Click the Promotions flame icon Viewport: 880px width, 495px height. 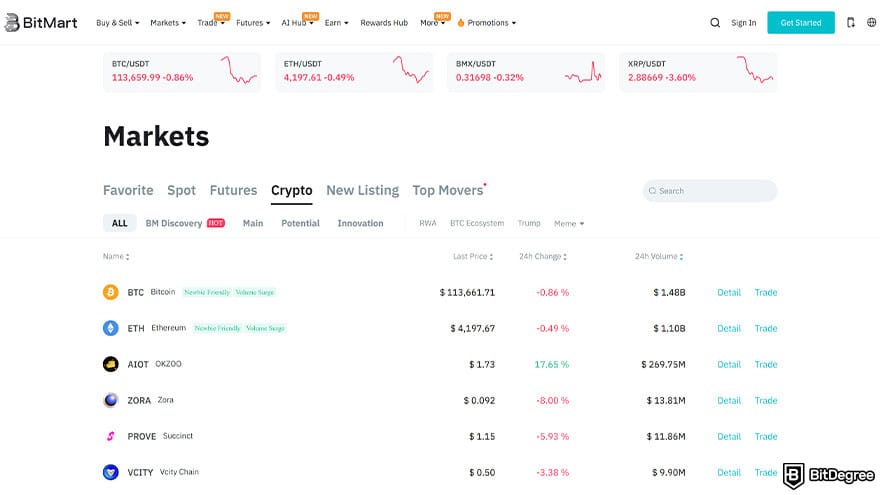coord(461,23)
